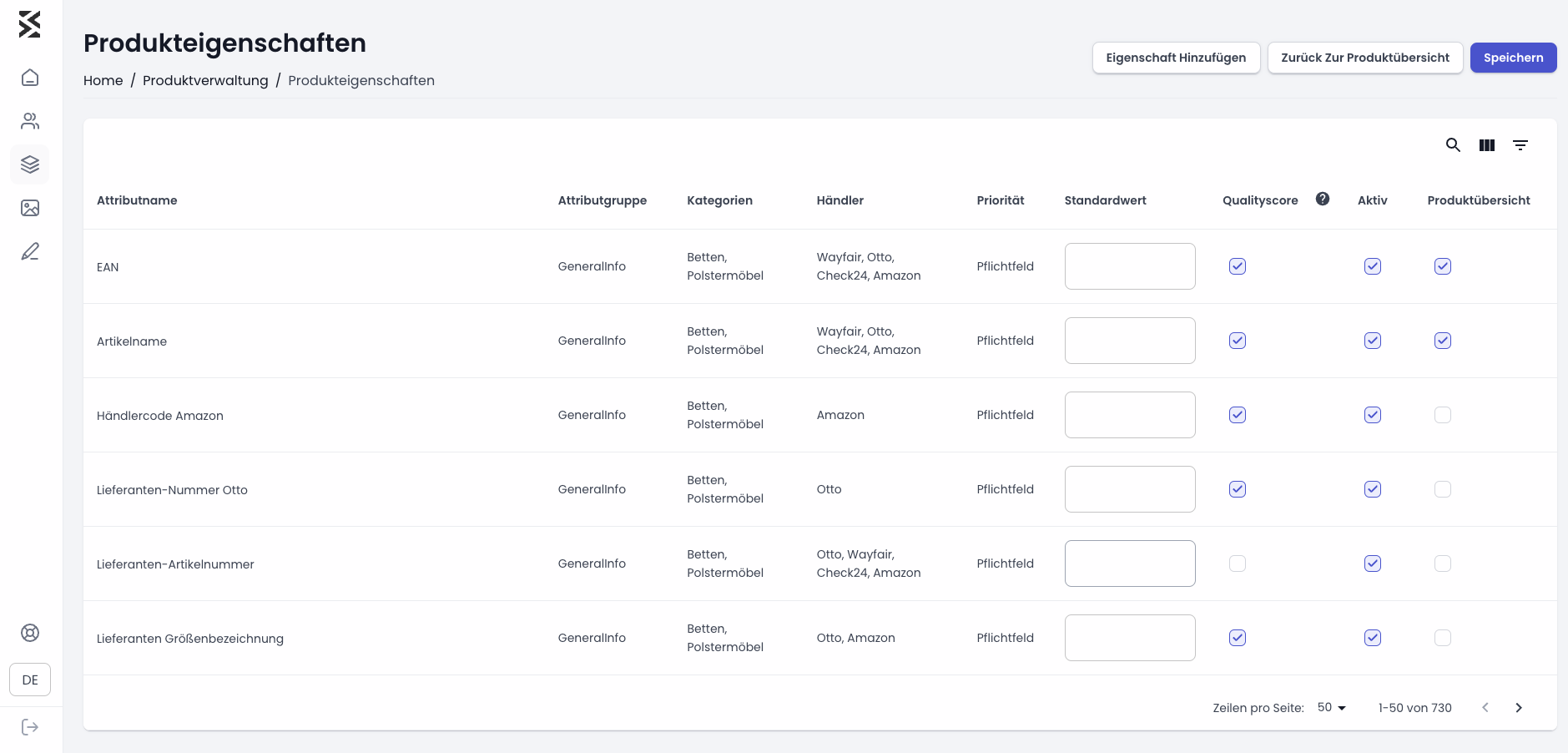Go to next page of table rows

click(x=1519, y=708)
